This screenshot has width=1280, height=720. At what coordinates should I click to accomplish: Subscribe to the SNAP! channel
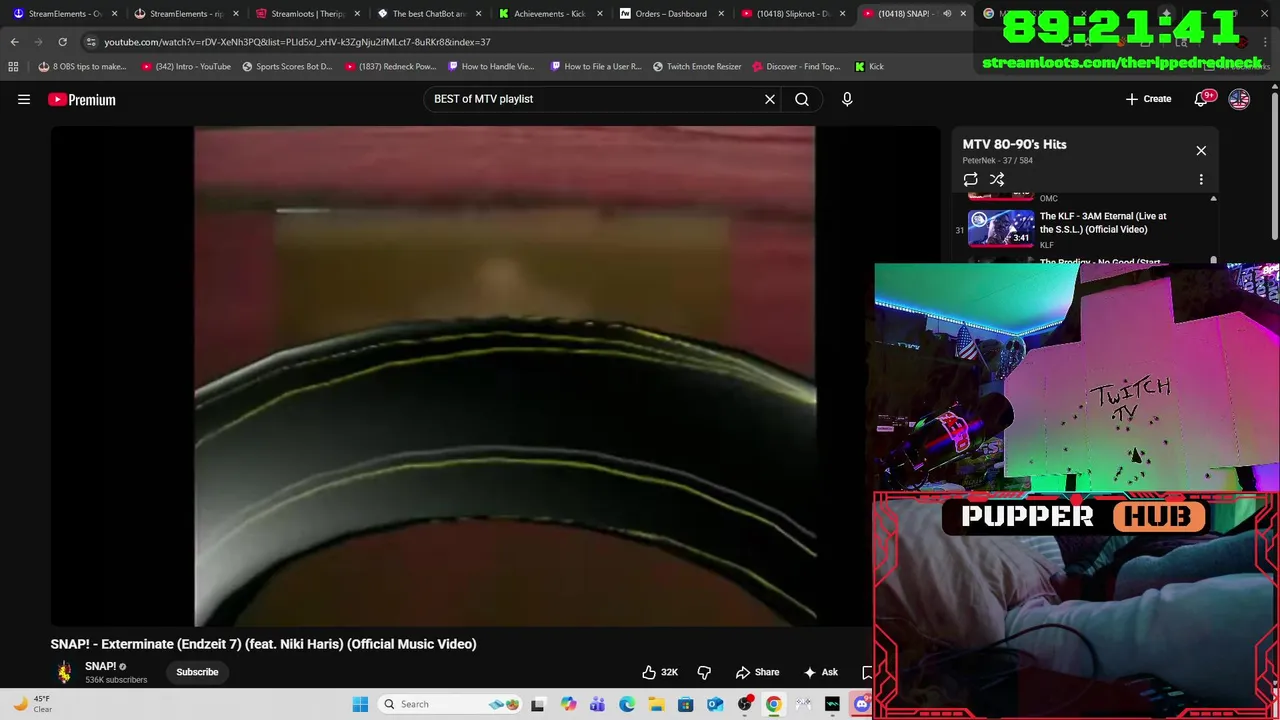click(197, 672)
